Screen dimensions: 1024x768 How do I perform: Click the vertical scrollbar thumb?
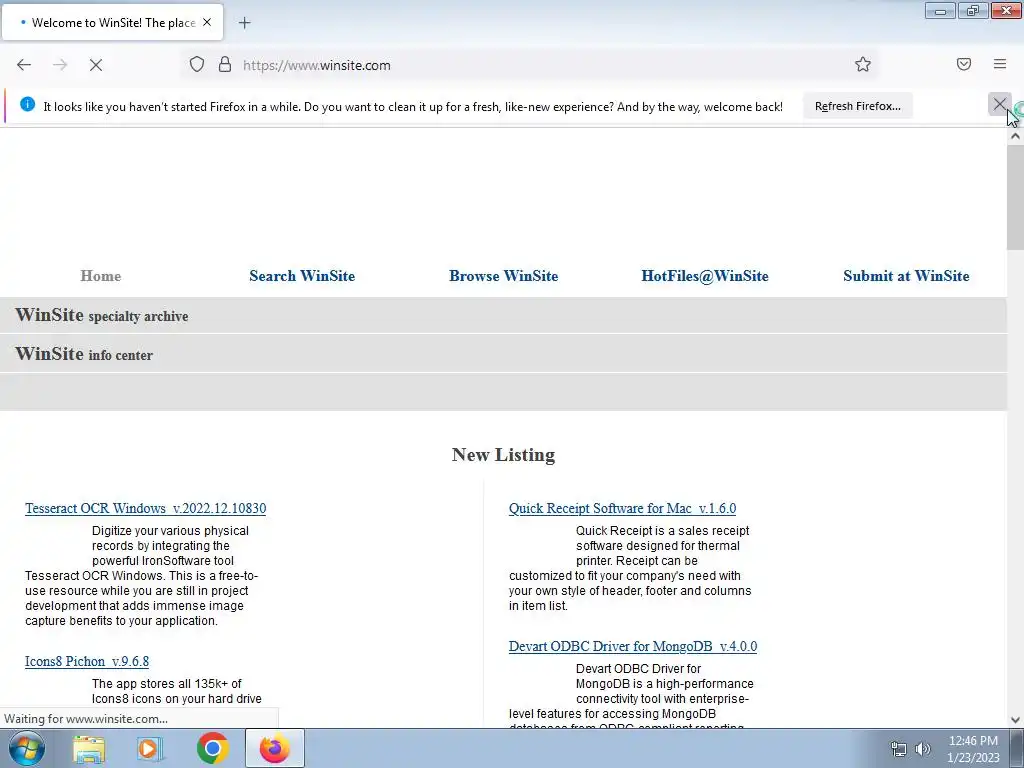[1015, 197]
